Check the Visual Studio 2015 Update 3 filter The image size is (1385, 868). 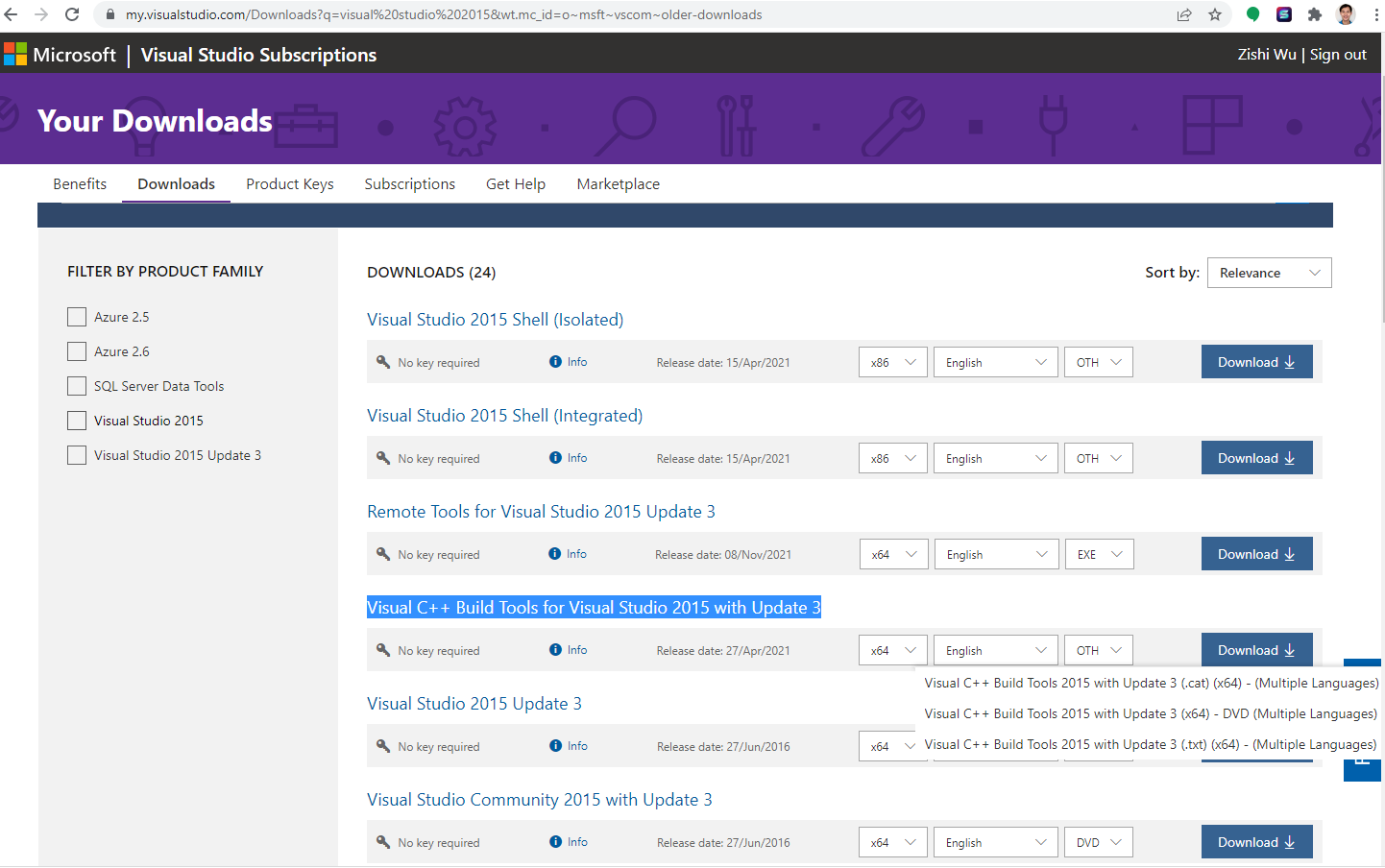click(77, 455)
